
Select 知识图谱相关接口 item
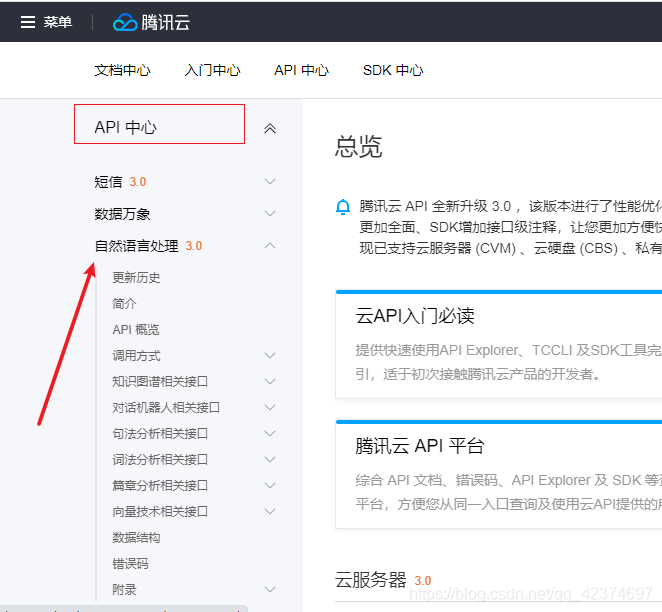click(x=160, y=382)
